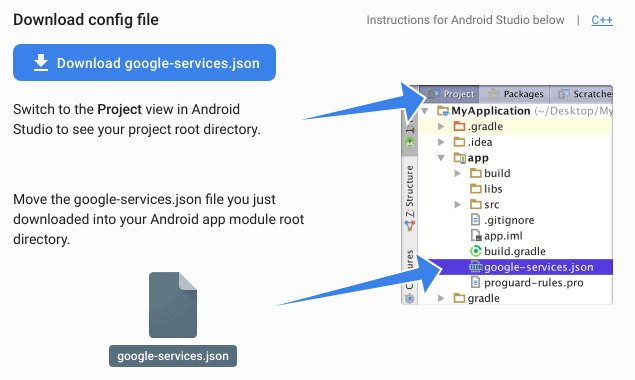
Task: Click the build.gradle Gradle icon
Action: [x=476, y=251]
